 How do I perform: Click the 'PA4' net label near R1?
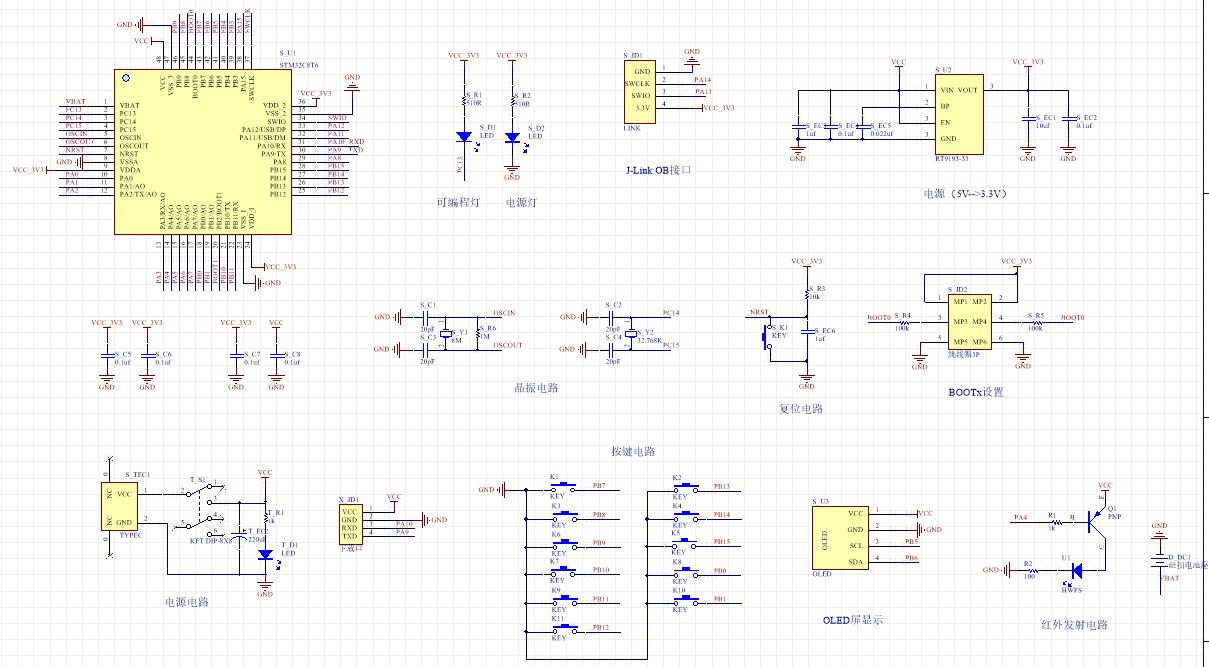1020,517
